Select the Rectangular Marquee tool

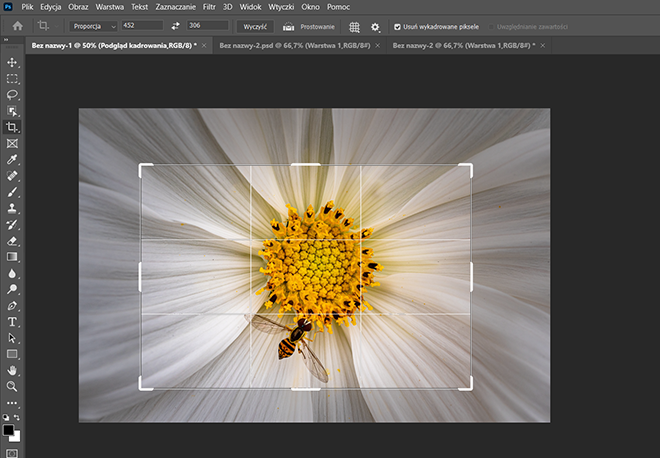click(12, 79)
